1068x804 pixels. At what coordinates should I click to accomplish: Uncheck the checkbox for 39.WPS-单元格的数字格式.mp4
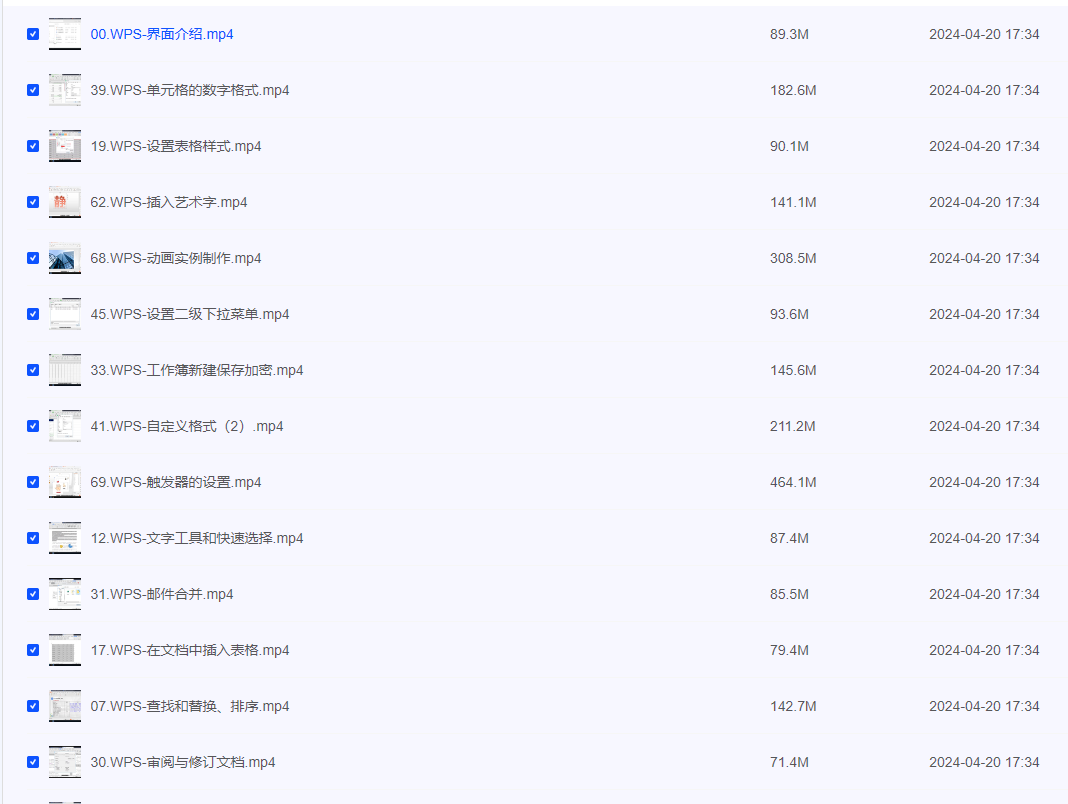(x=33, y=90)
